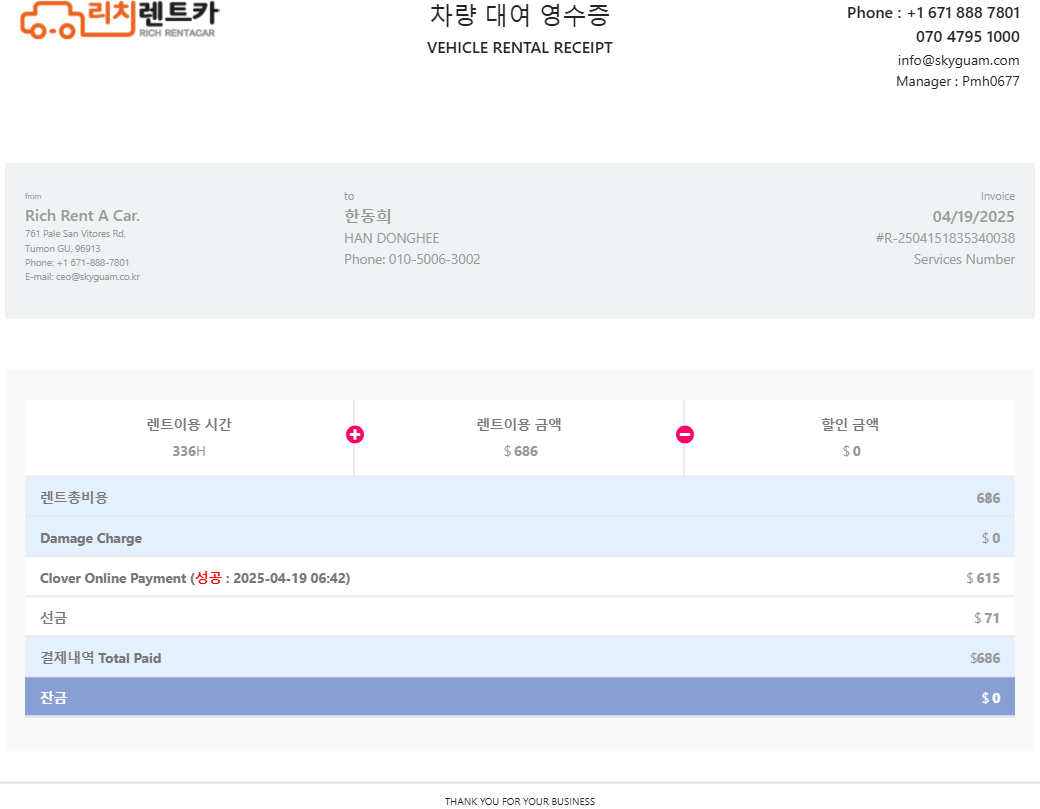Image resolution: width=1040 pixels, height=809 pixels.
Task: Click customer phone 010-5006-3002
Action: (434, 259)
